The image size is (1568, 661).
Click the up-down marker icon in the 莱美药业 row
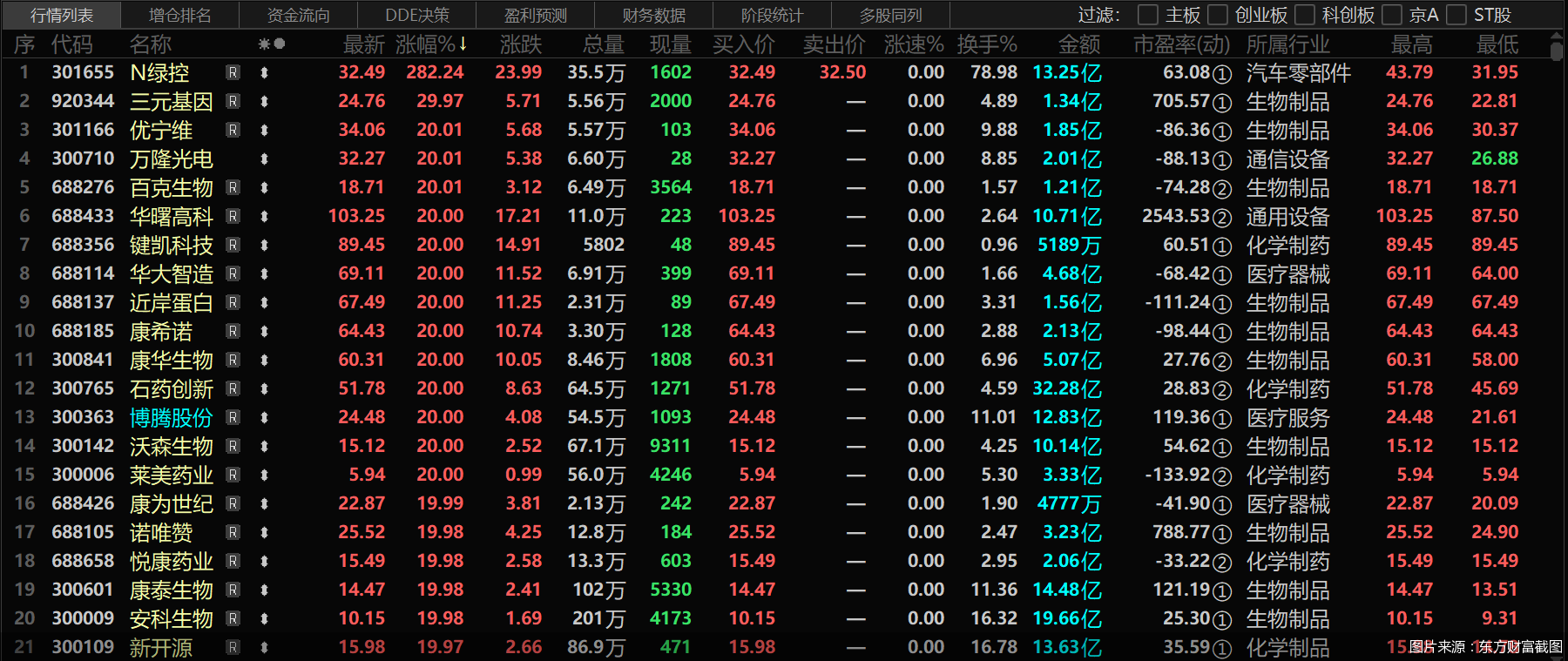264,476
